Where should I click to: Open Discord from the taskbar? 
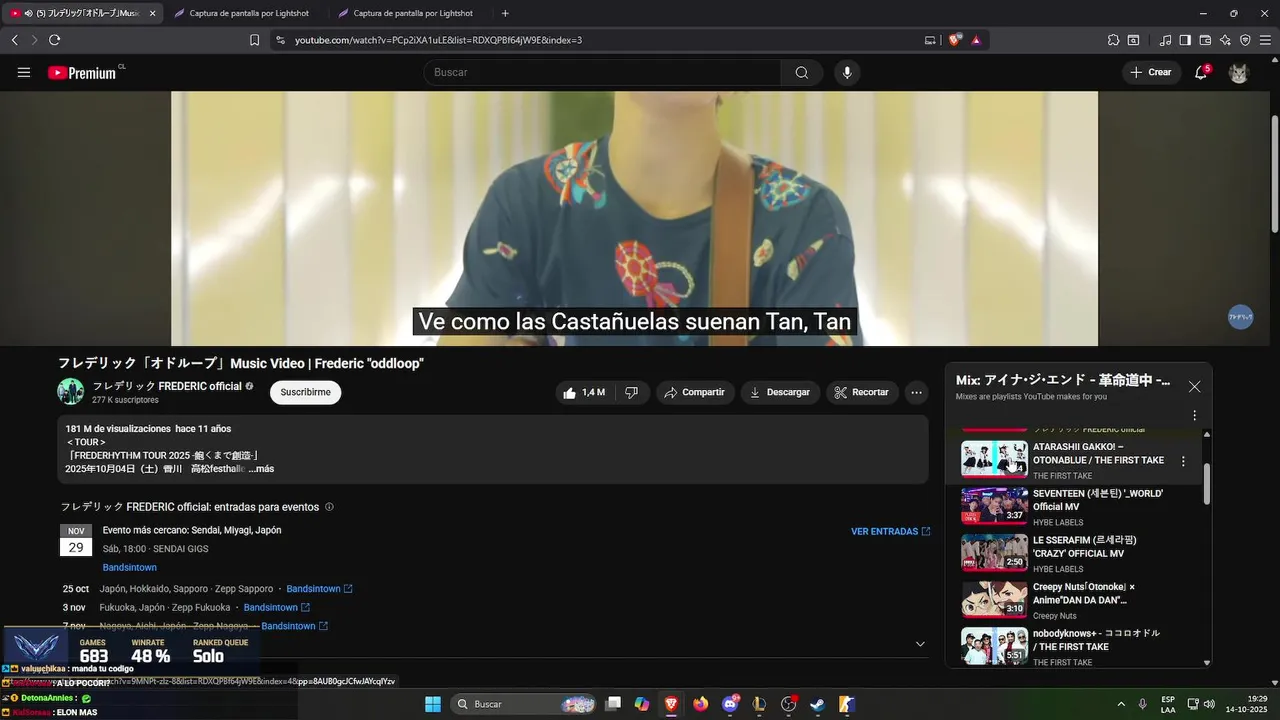[730, 704]
